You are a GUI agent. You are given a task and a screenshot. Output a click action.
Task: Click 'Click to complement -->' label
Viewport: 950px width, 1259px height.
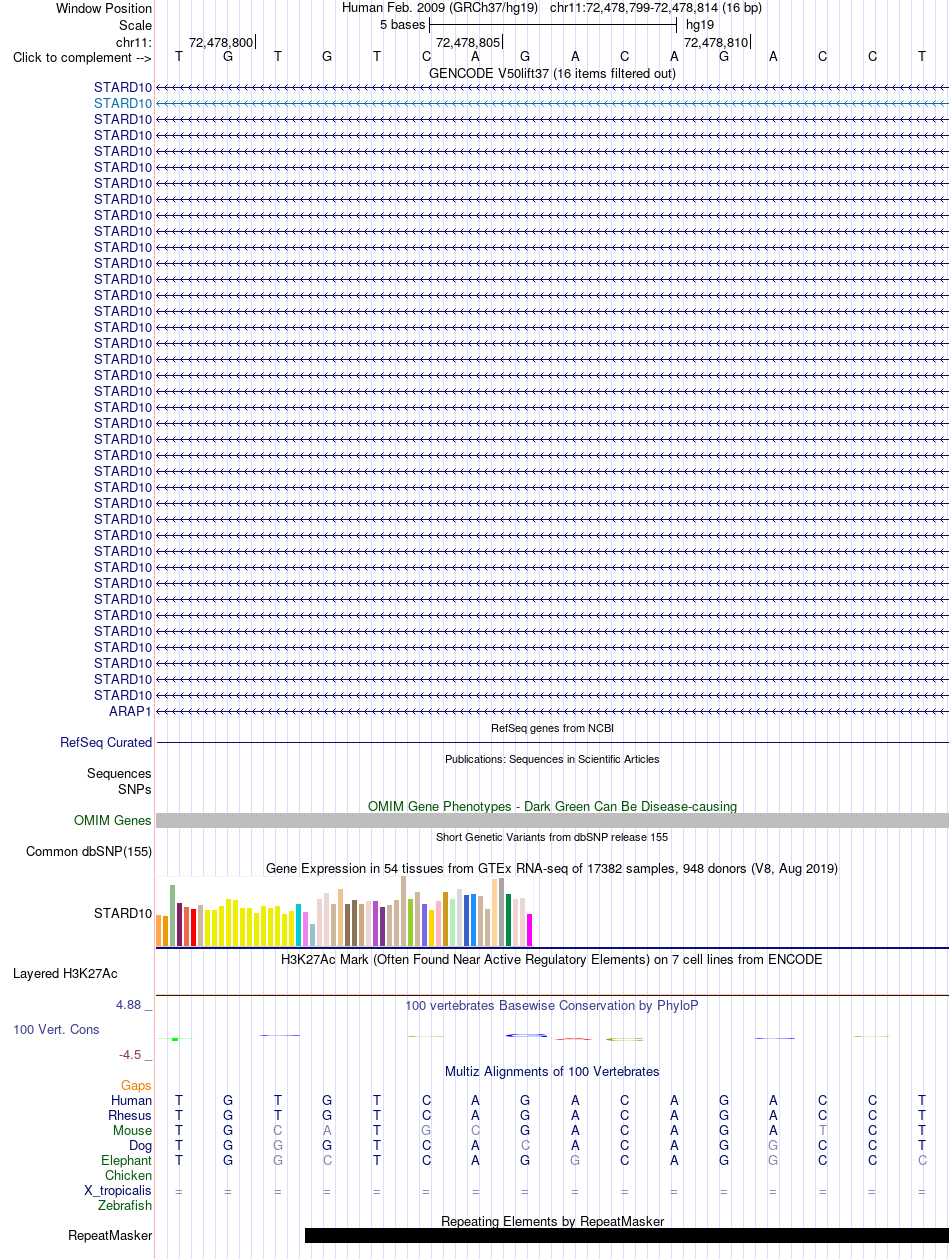[x=82, y=57]
